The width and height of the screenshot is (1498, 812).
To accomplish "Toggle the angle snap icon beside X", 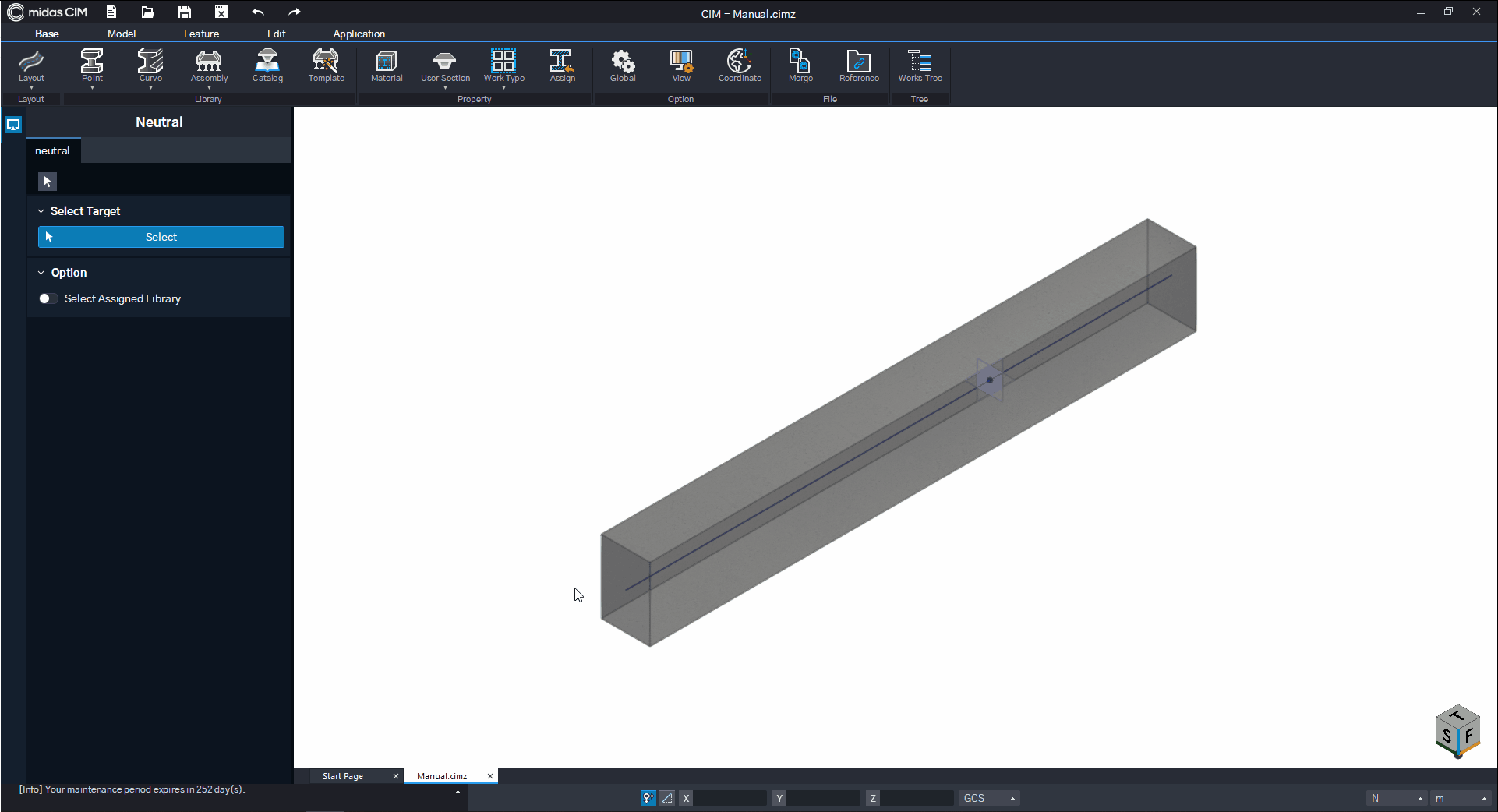I will click(x=667, y=798).
